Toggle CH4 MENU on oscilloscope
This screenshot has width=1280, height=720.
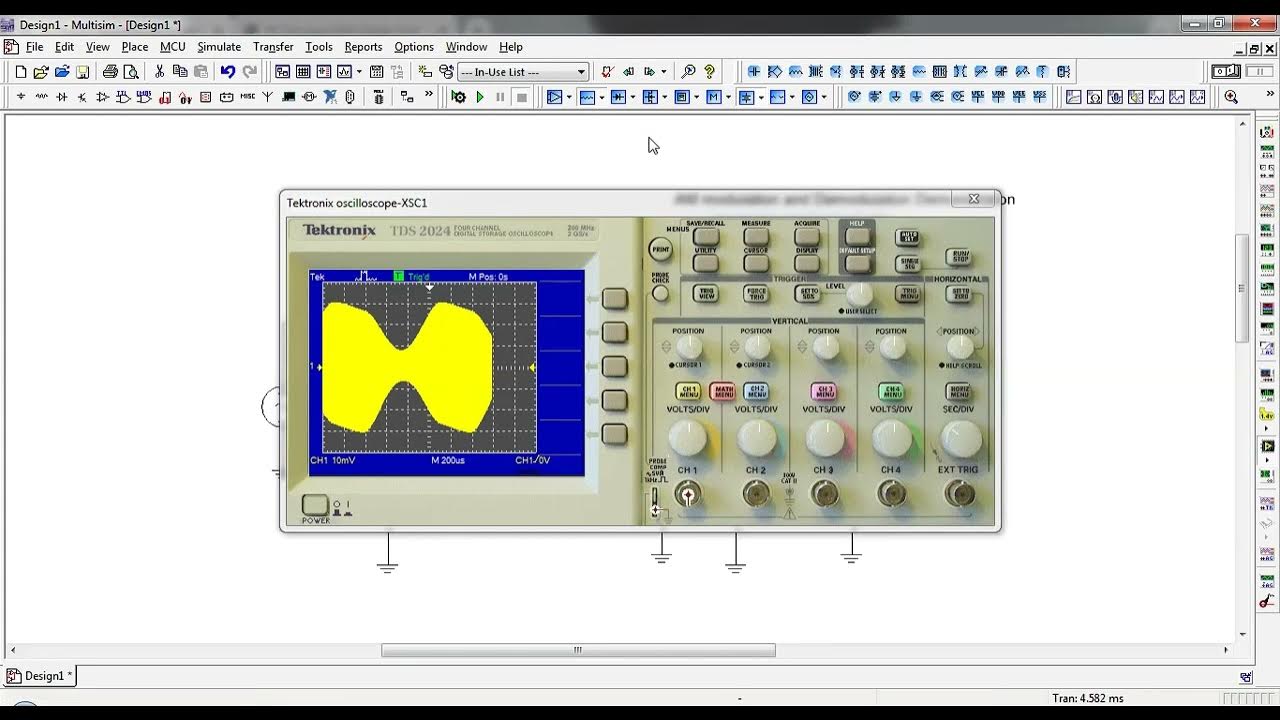click(x=892, y=392)
